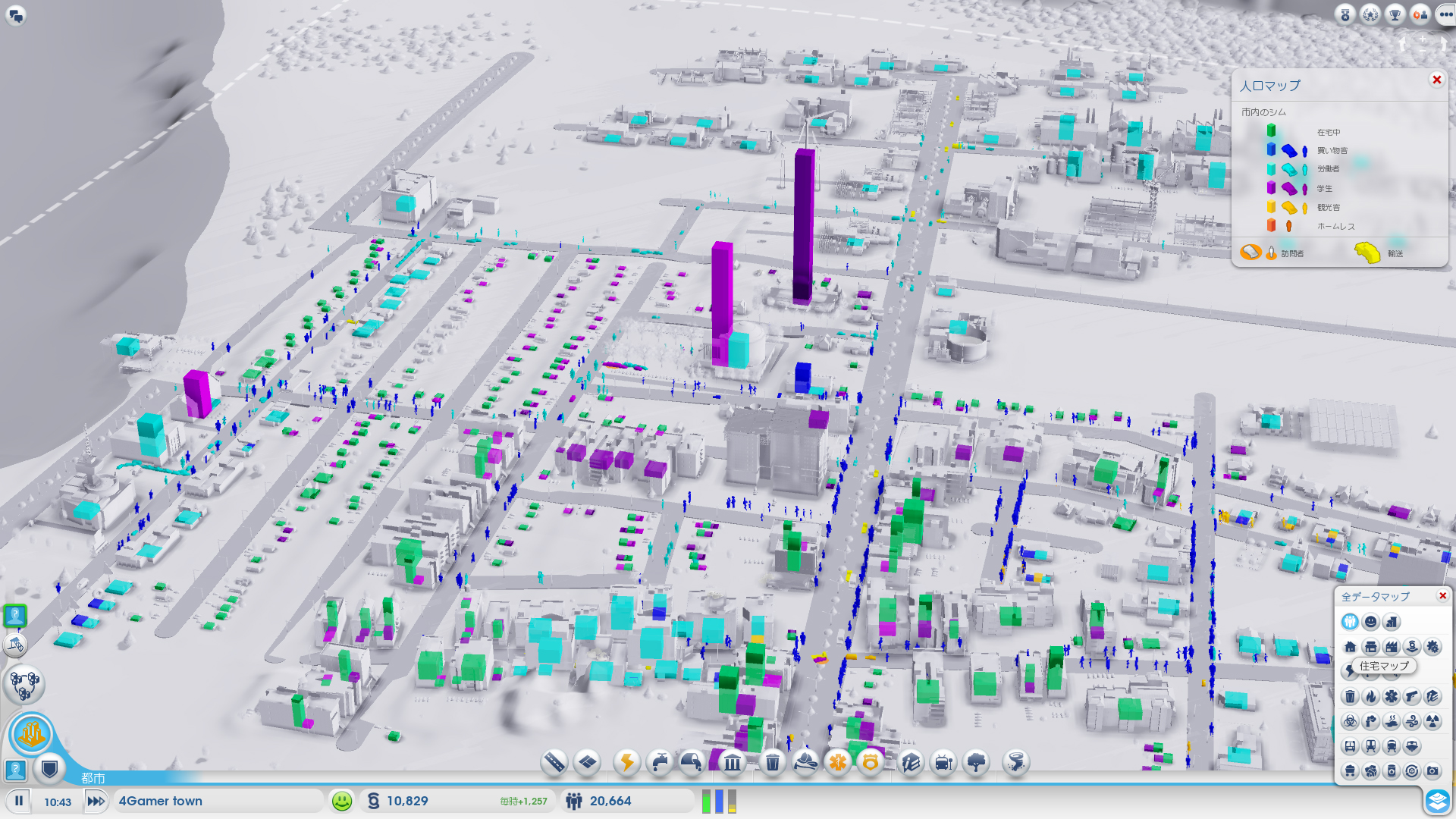Screen dimensions: 1456x819
Task: Close the 人口マップ legend panel
Action: point(1436,80)
